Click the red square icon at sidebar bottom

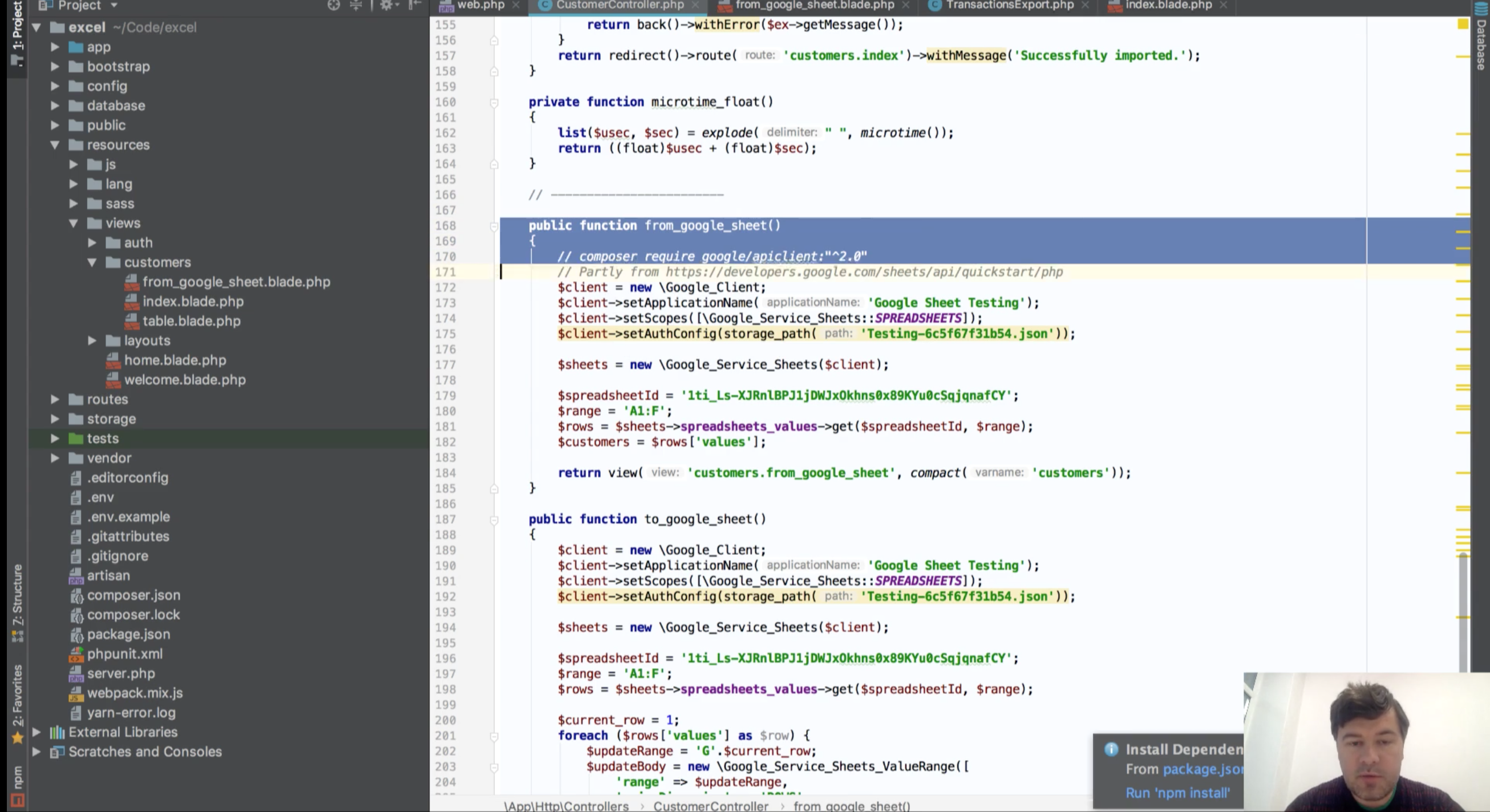click(17, 801)
